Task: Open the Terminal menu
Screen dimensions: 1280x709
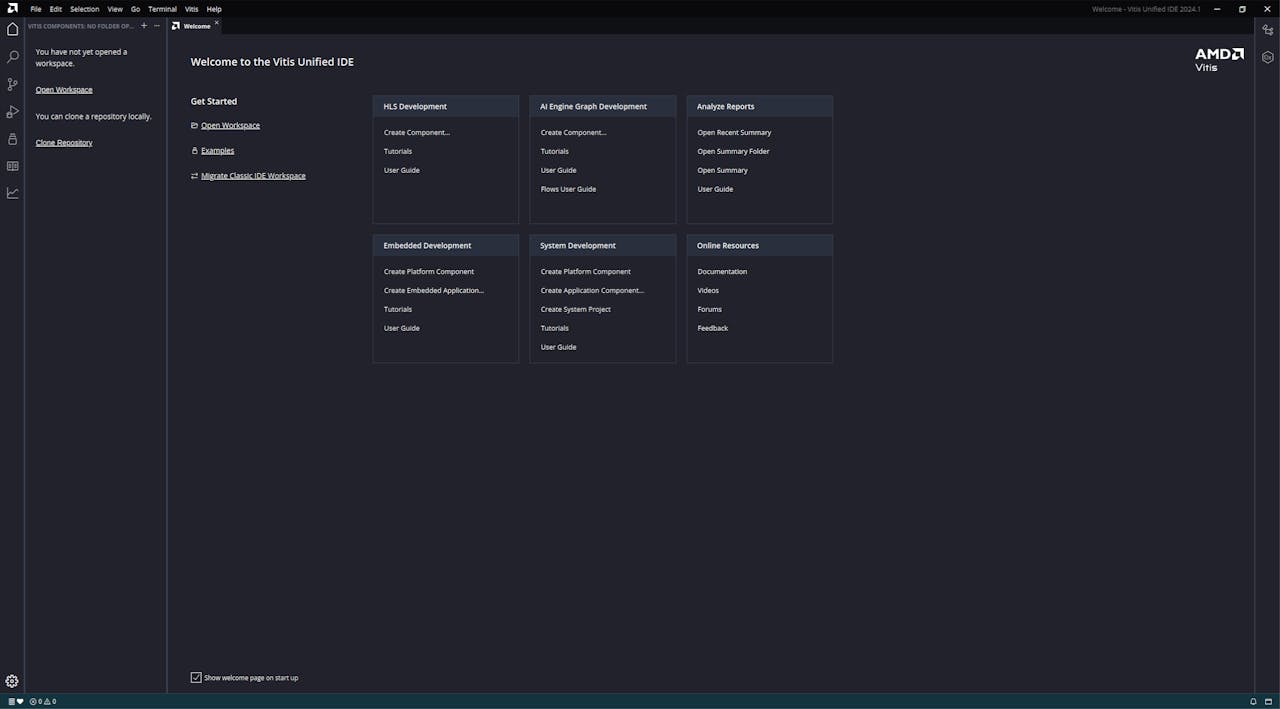Action: (x=162, y=9)
